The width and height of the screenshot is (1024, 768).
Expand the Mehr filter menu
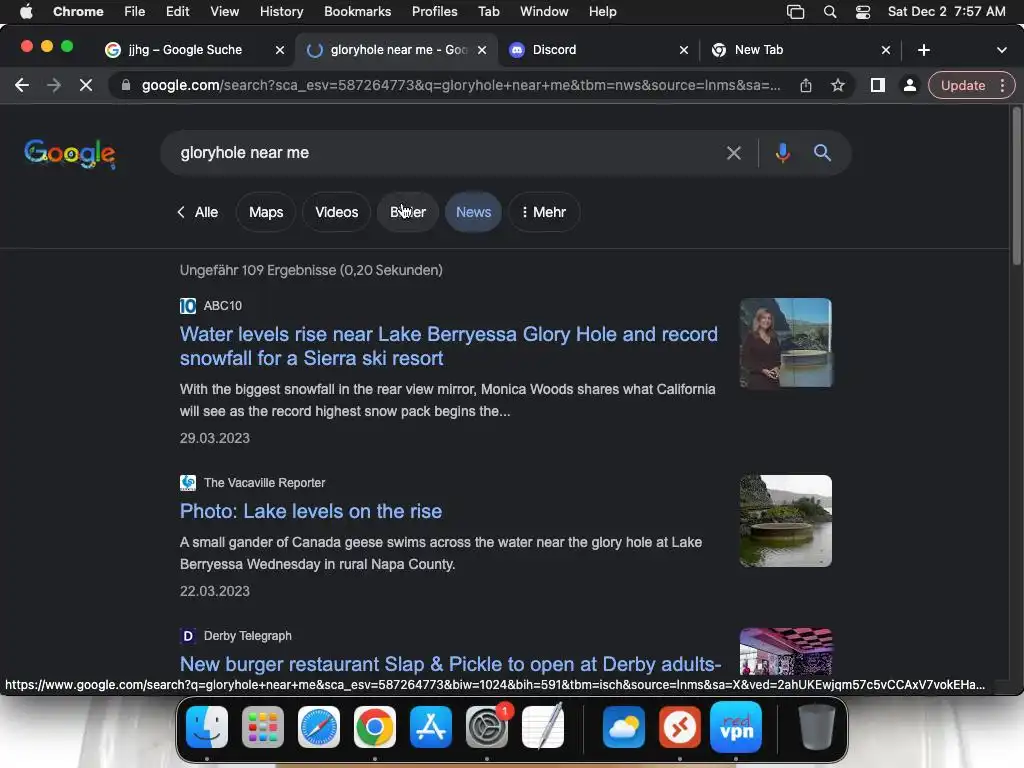[x=543, y=212]
